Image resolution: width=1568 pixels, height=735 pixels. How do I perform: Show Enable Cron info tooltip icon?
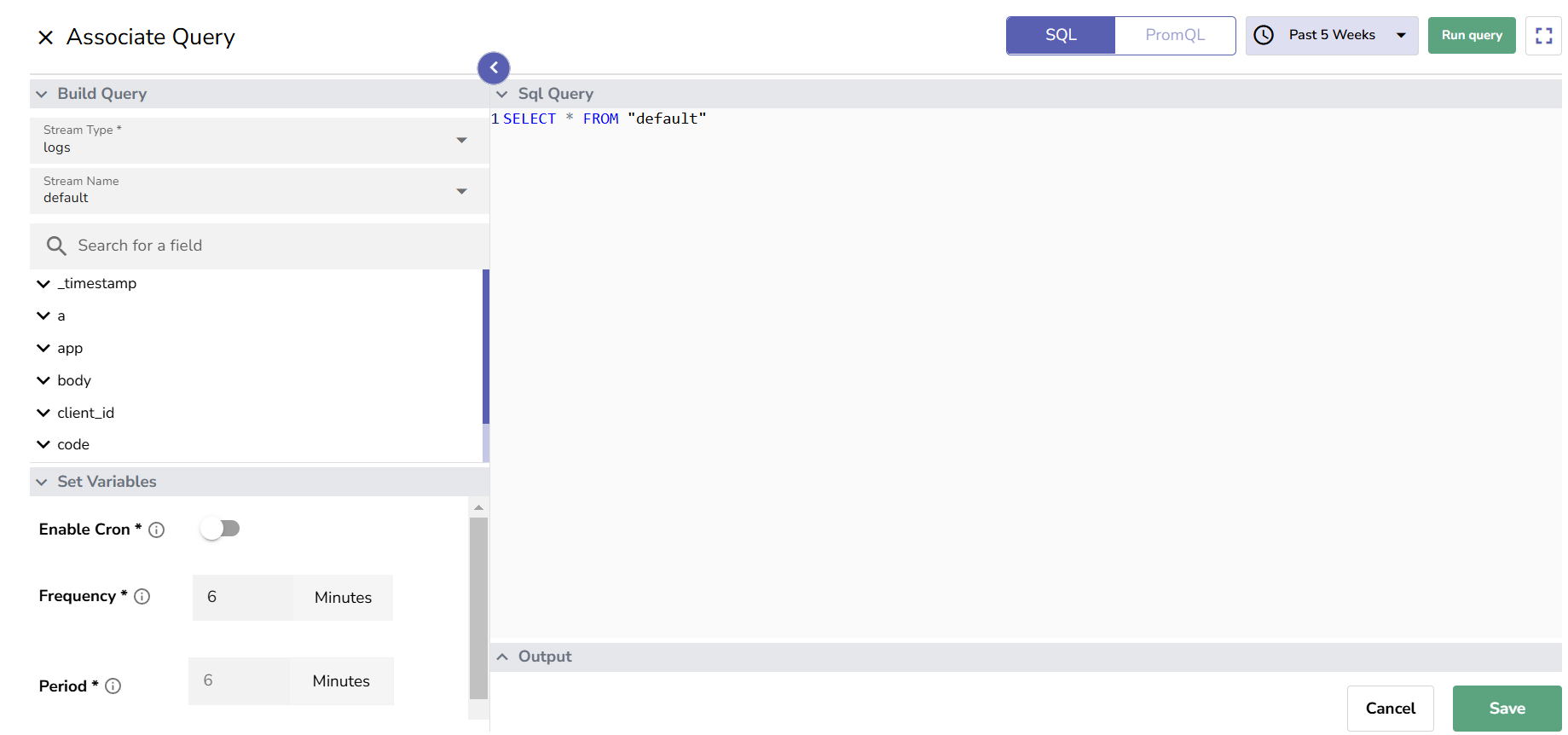coord(156,530)
